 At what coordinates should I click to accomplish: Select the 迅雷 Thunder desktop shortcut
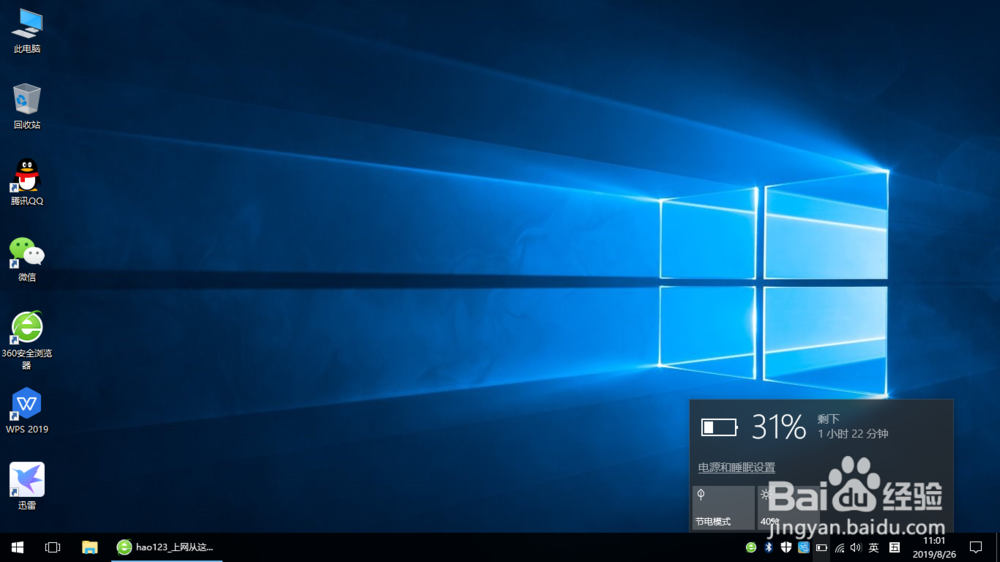pyautogui.click(x=27, y=487)
